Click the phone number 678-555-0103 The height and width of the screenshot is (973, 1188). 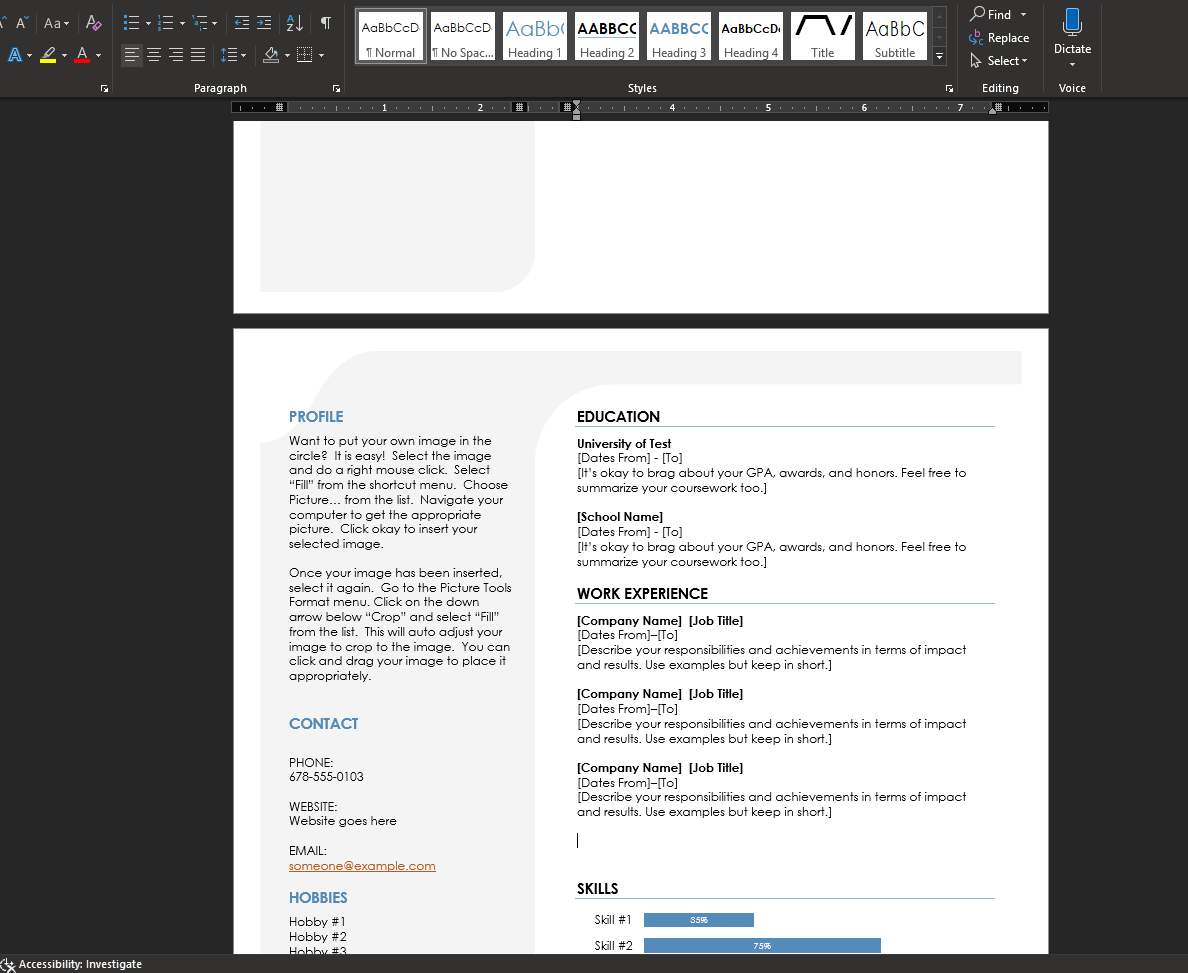[x=326, y=777]
